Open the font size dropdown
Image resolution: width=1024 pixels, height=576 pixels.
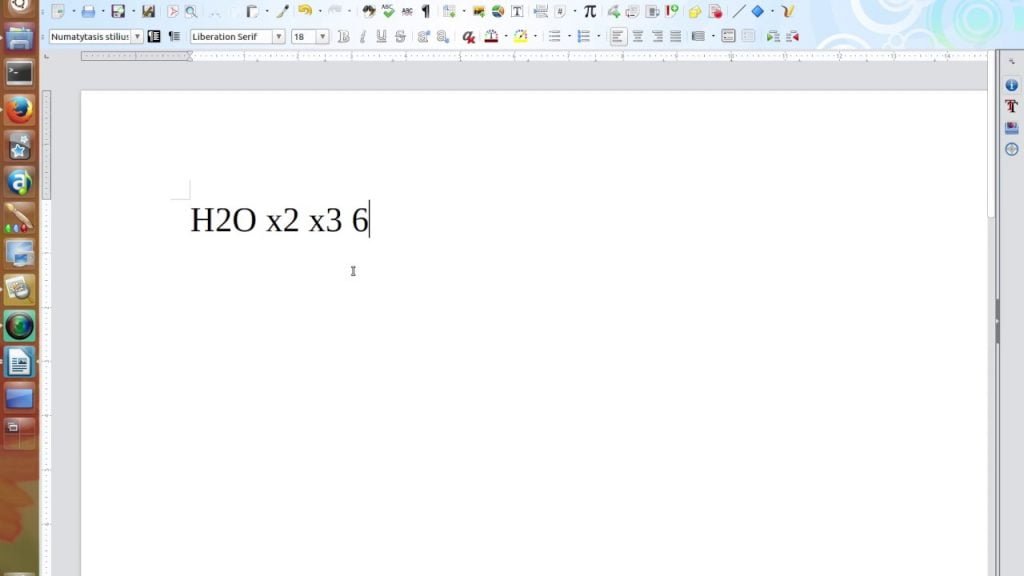click(323, 37)
